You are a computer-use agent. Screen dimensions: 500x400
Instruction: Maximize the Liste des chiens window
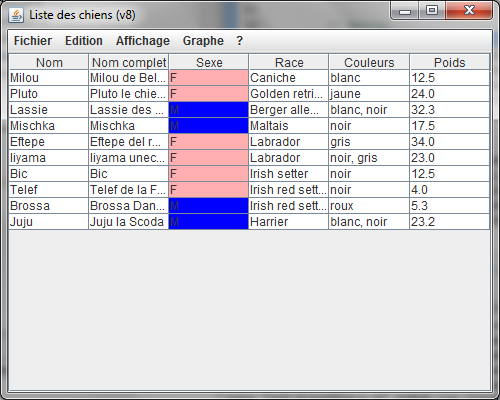tap(432, 10)
